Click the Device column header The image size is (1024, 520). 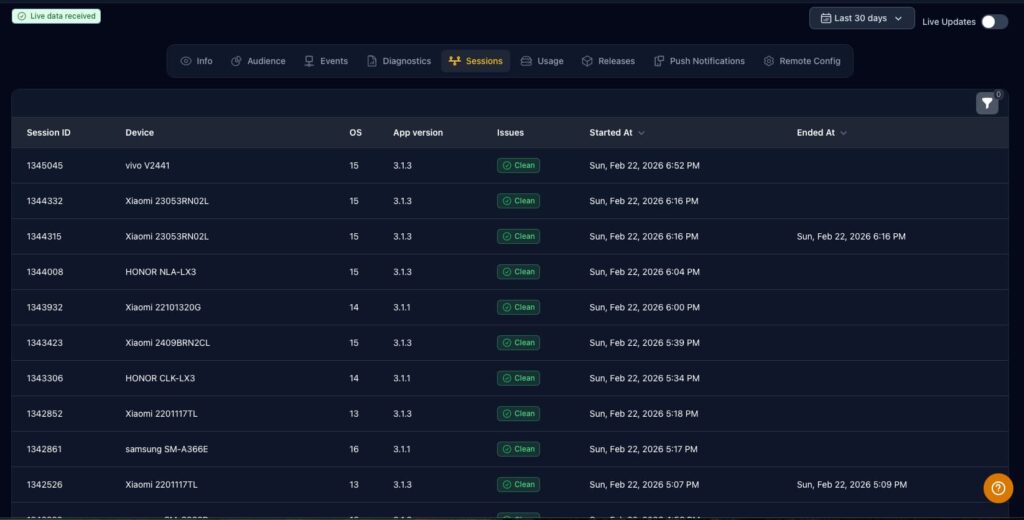139,133
